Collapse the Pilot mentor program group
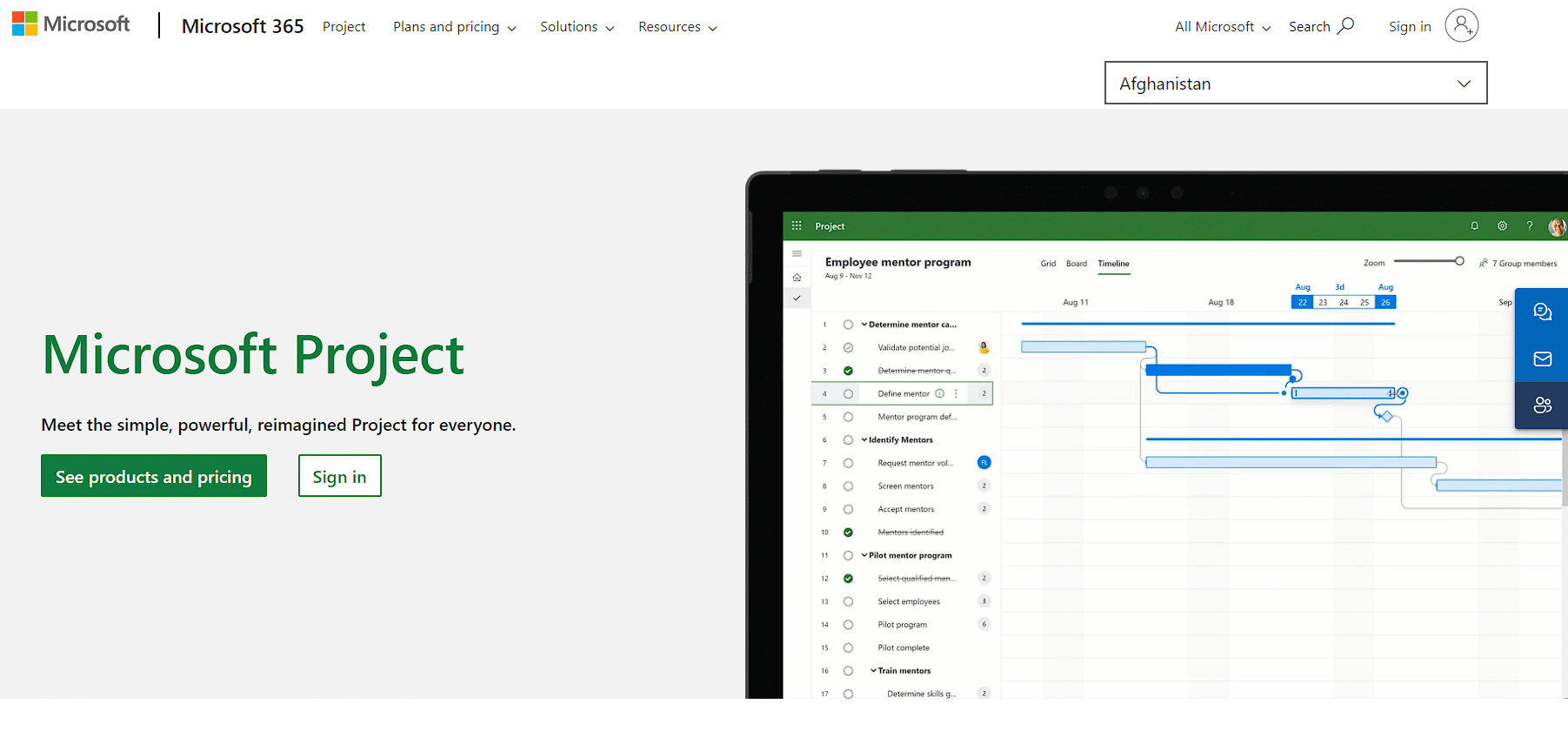Screen dimensions: 1568x731 pyautogui.click(x=864, y=555)
